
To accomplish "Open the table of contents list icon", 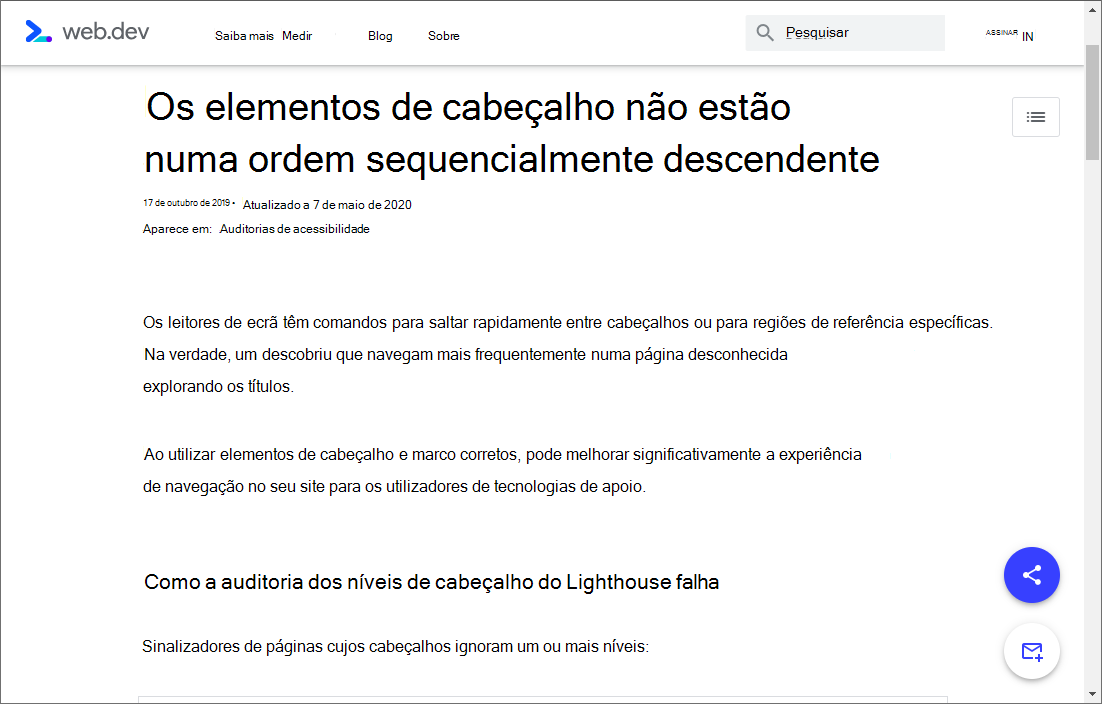I will [x=1035, y=117].
